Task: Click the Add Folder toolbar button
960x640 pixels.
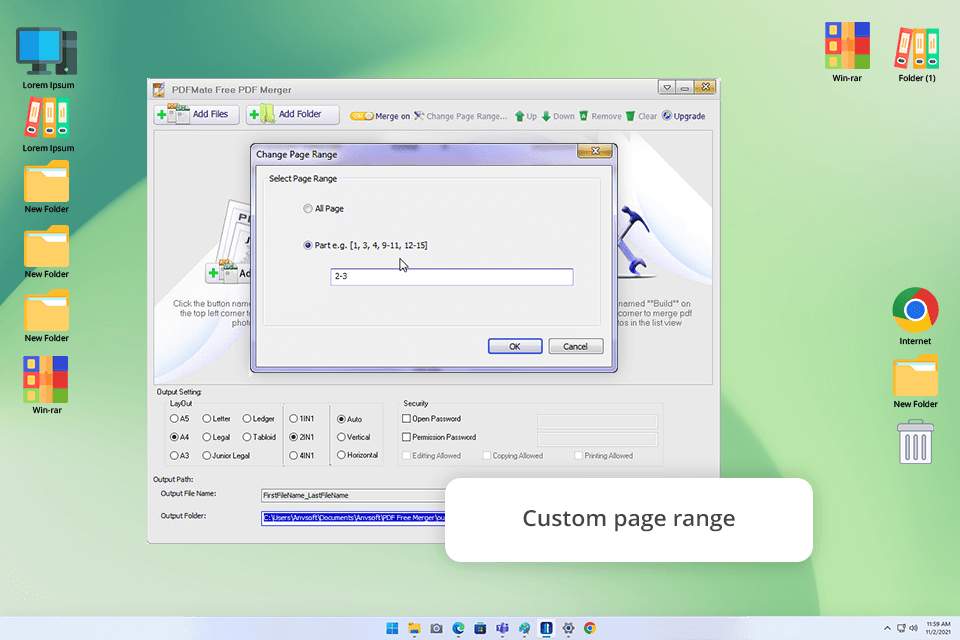Action: click(292, 115)
